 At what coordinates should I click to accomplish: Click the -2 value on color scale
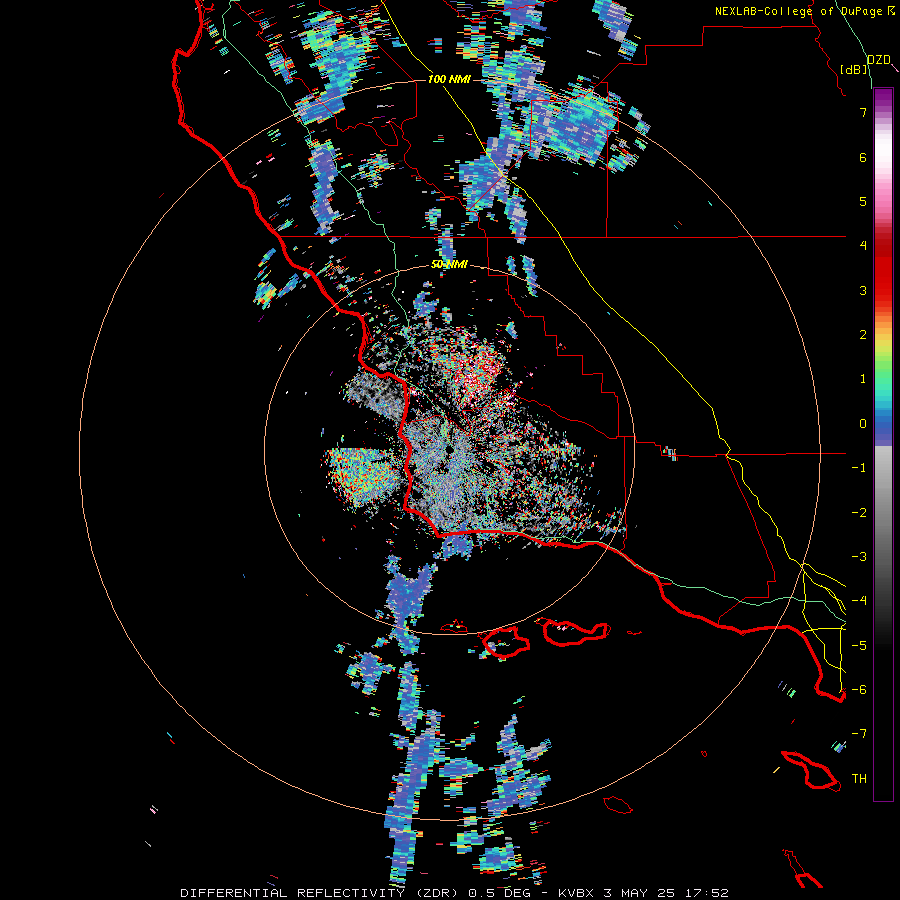[859, 512]
